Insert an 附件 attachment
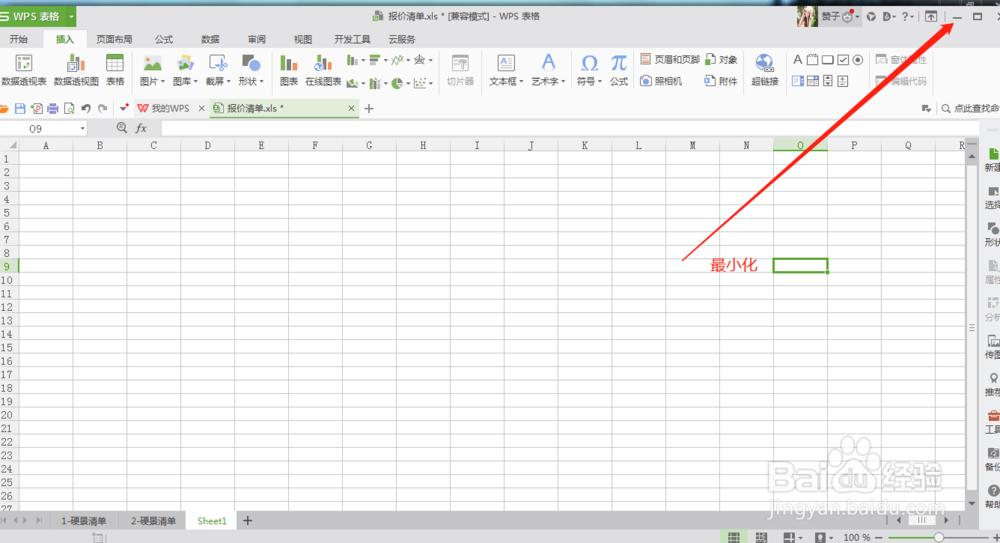This screenshot has width=1000, height=543. click(x=721, y=81)
